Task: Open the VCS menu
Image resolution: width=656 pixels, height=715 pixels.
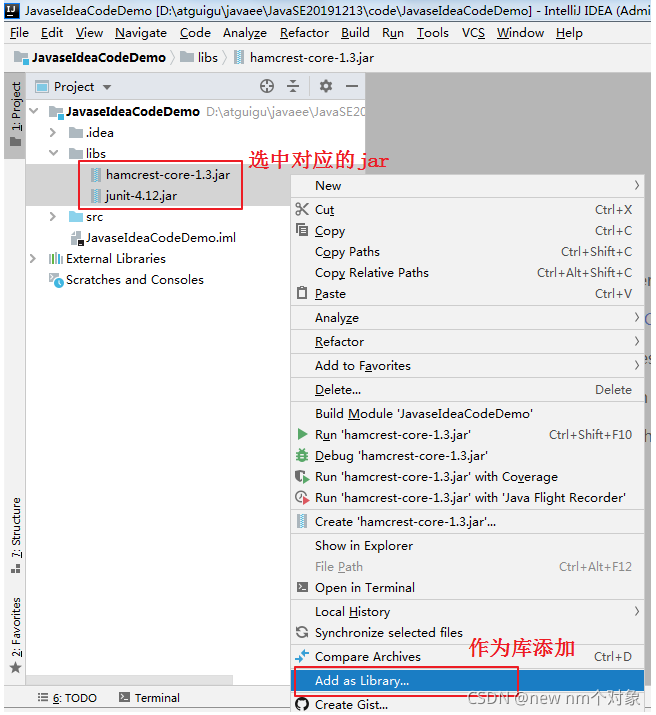Action: point(473,33)
